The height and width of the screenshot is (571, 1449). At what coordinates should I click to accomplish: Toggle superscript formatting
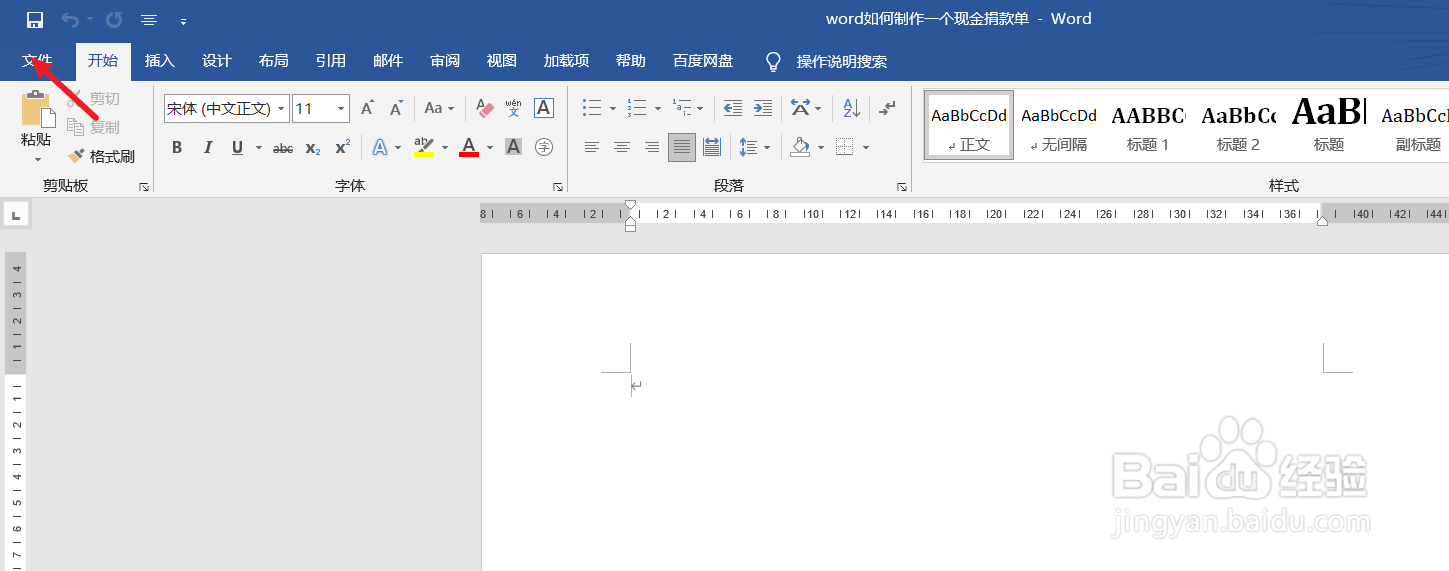(342, 148)
